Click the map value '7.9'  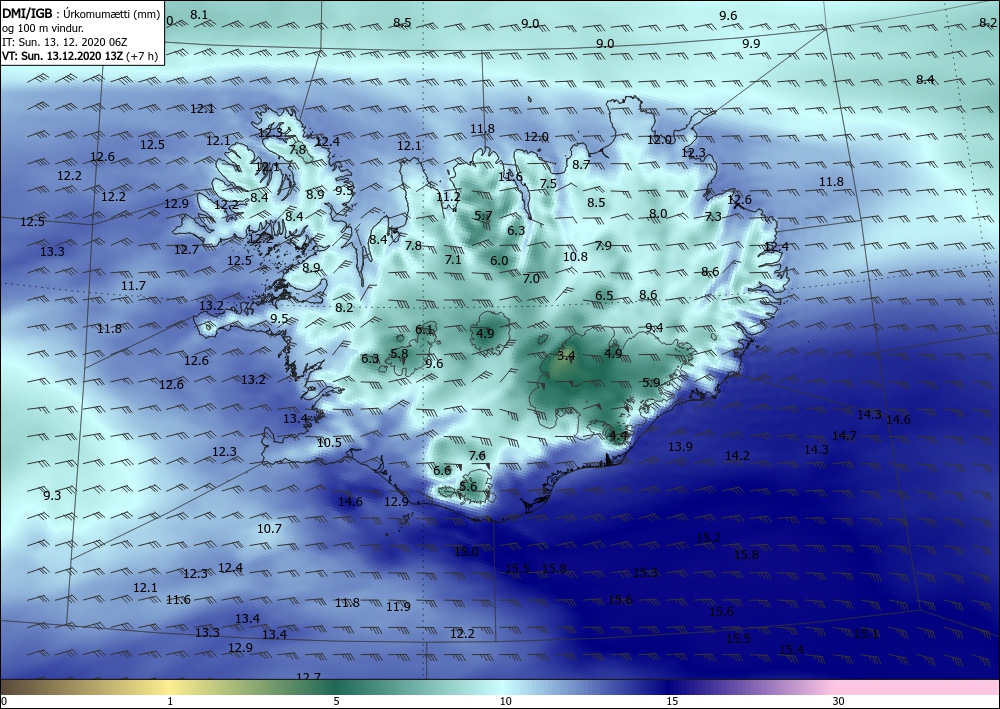[x=603, y=245]
